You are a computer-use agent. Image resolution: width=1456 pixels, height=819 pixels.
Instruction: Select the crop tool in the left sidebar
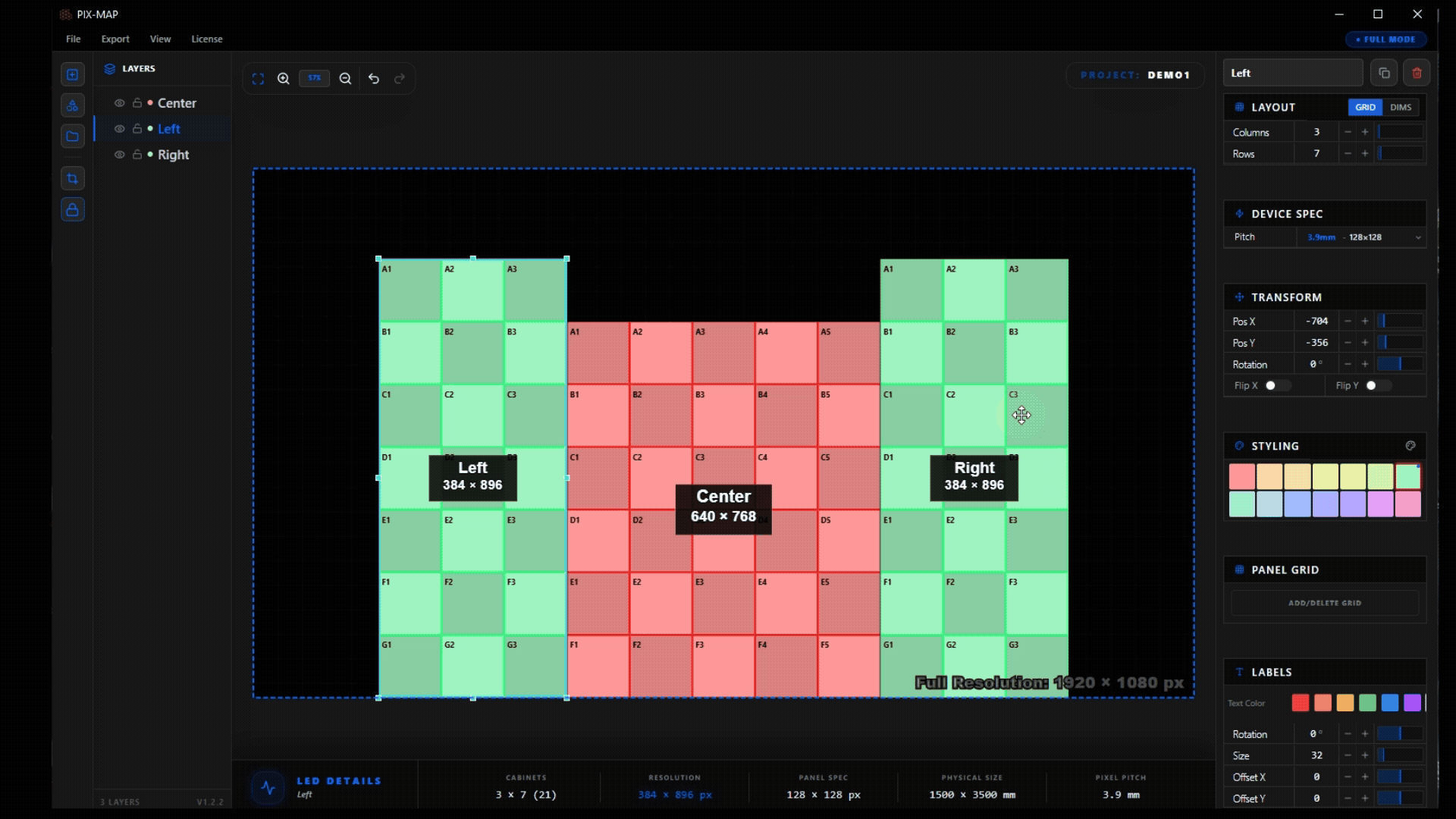[73, 178]
